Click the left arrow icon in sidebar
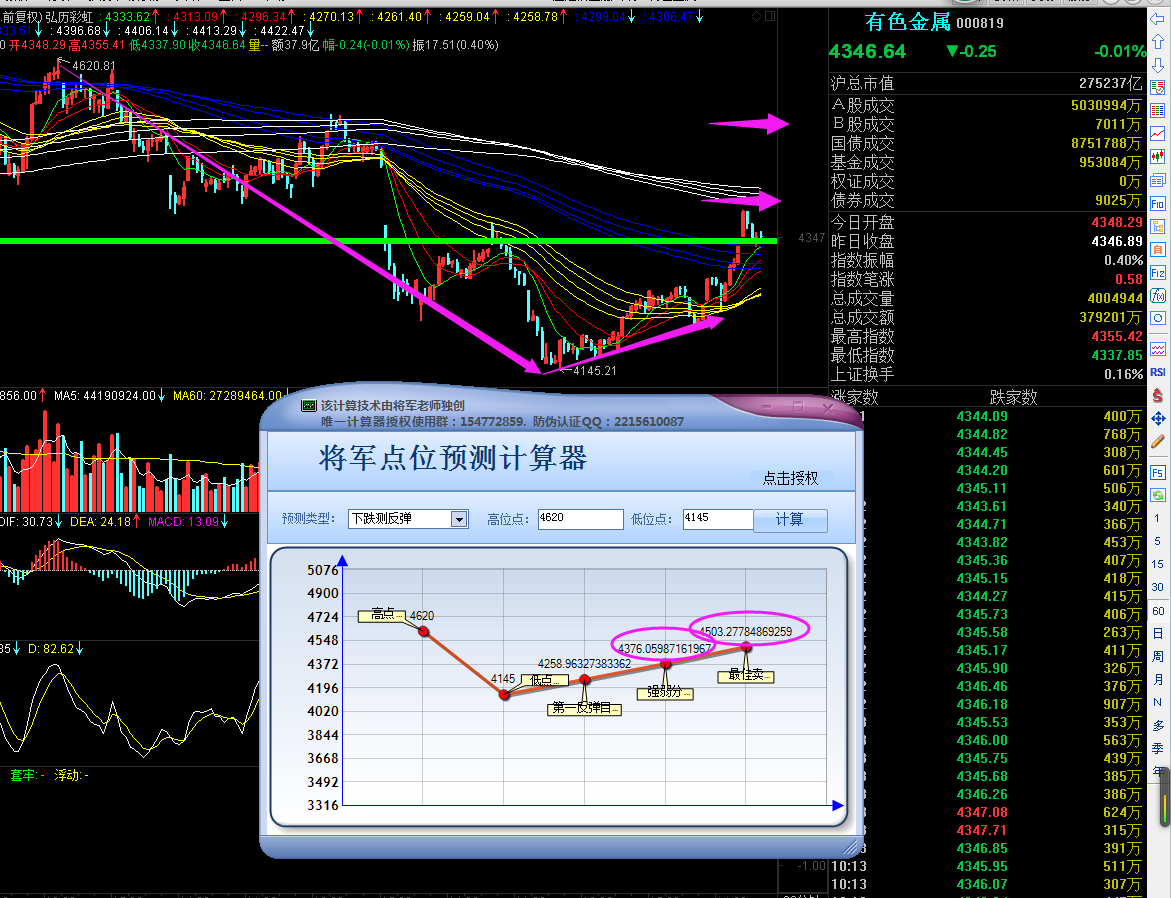The width and height of the screenshot is (1171, 898). (x=1158, y=19)
